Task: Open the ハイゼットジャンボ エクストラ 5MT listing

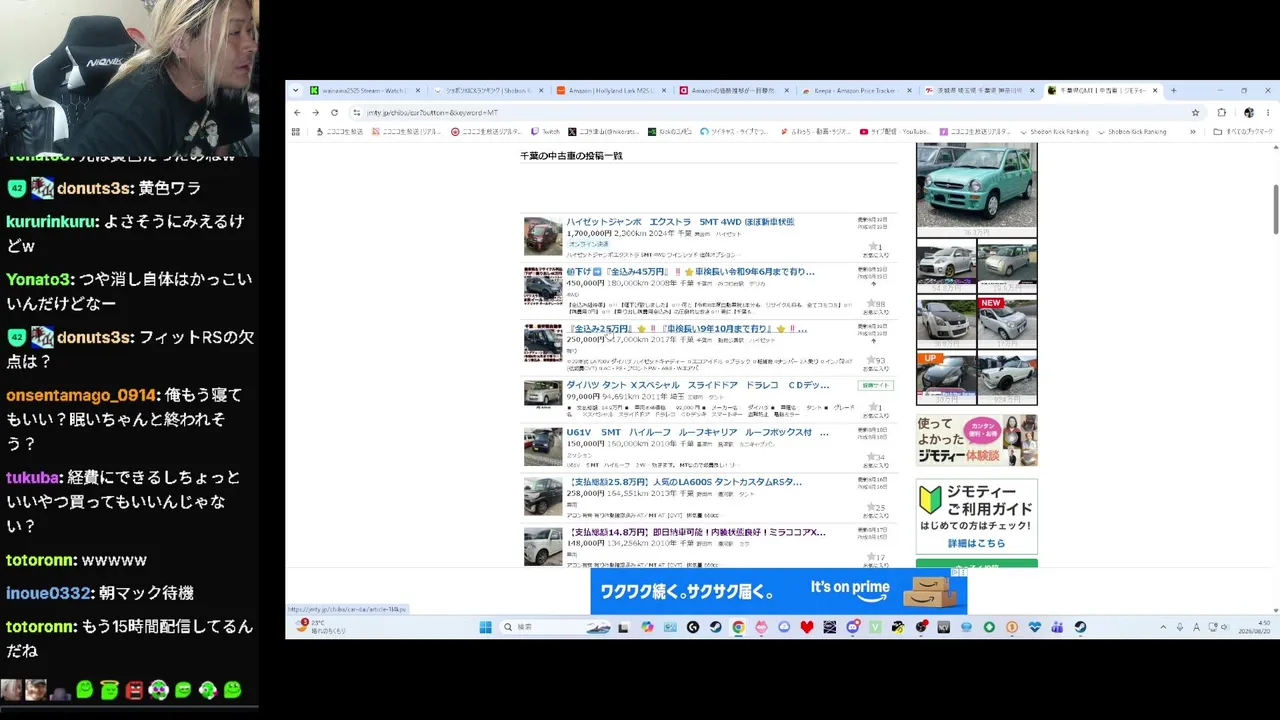Action: coord(680,222)
